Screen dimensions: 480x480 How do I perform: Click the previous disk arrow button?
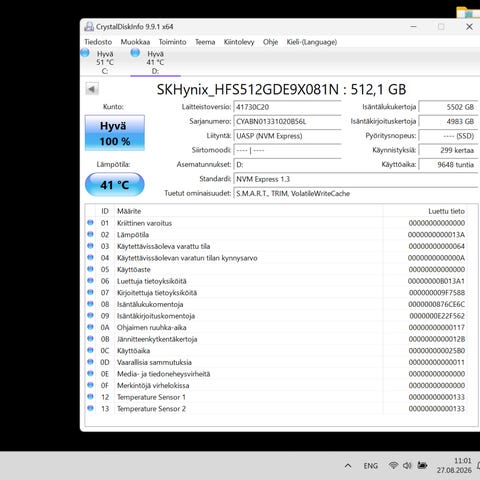[92, 89]
